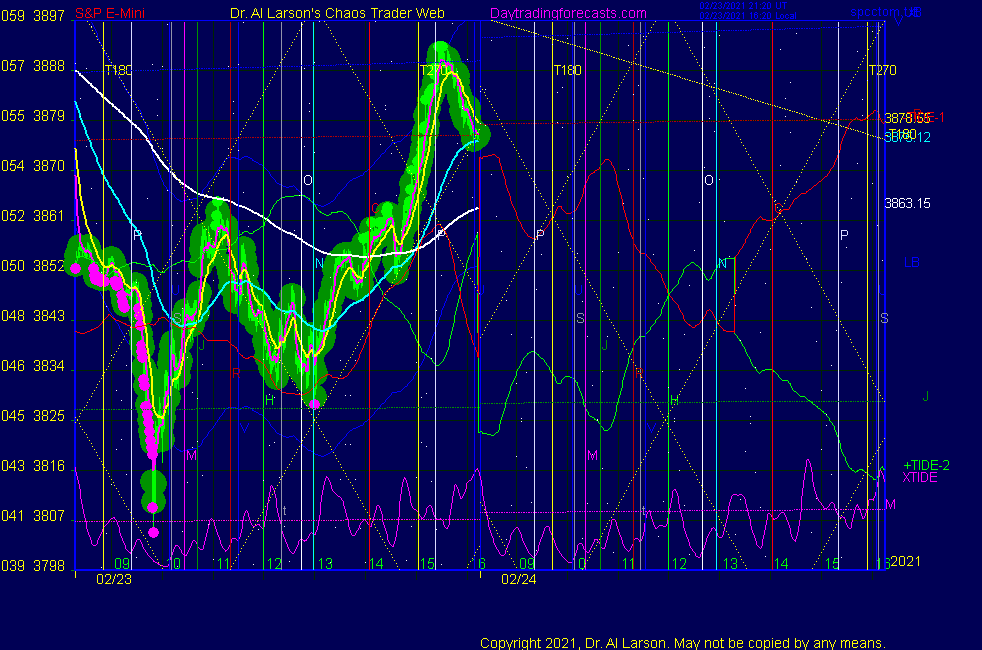Click the lowest magenta dot below the price spike
Viewport: 982px width, 650px height.
point(153,533)
